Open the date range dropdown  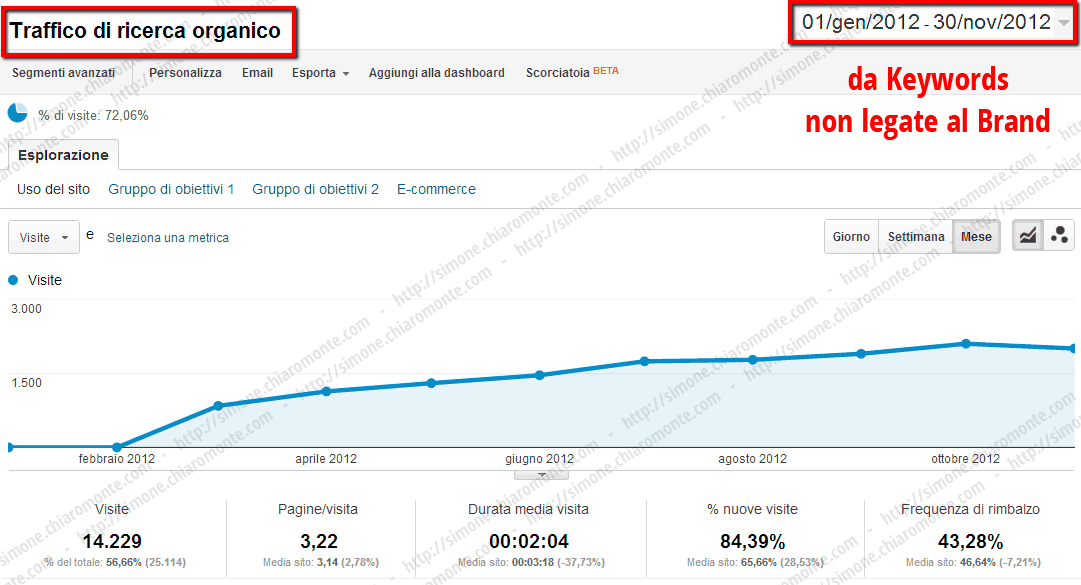tap(934, 22)
